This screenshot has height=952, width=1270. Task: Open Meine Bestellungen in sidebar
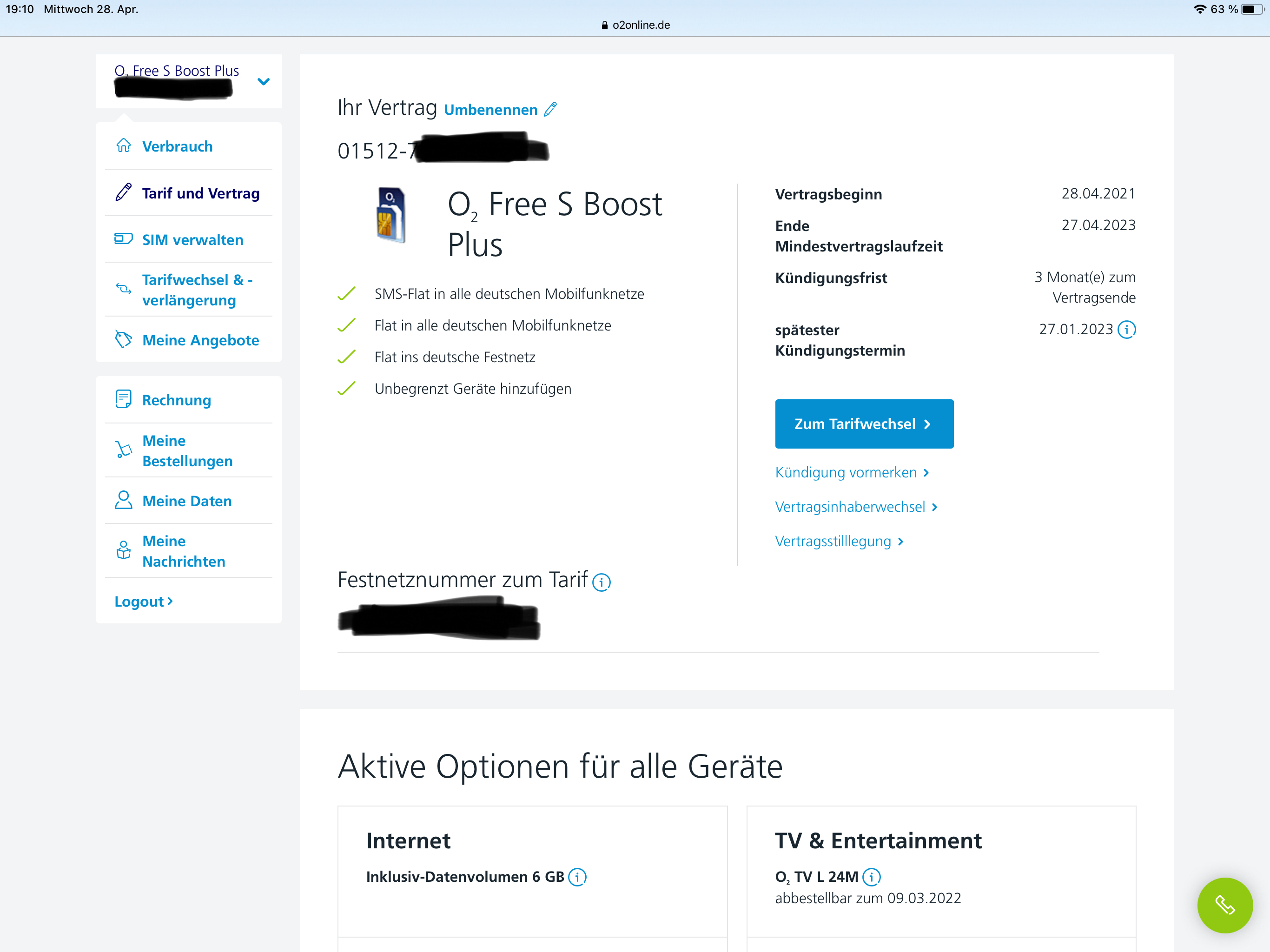point(188,450)
